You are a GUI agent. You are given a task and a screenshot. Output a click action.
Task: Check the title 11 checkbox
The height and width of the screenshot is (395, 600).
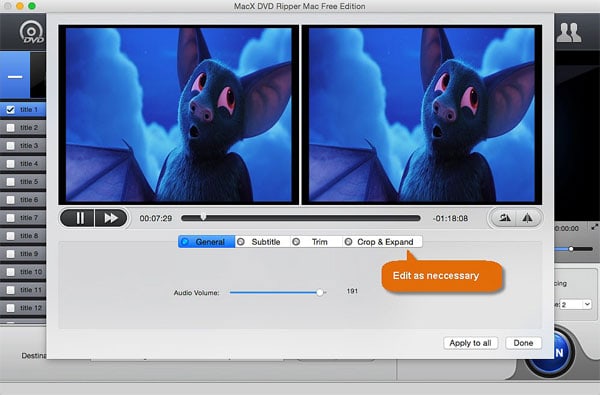point(11,290)
